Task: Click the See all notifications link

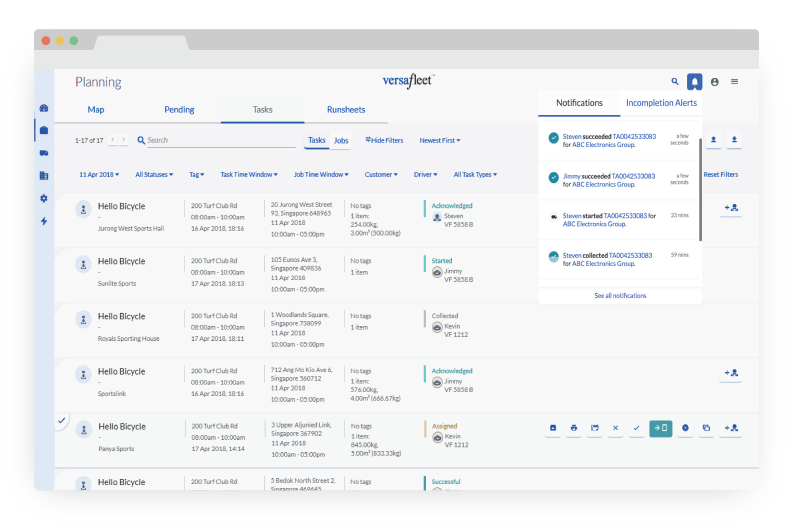Action: tap(620, 296)
